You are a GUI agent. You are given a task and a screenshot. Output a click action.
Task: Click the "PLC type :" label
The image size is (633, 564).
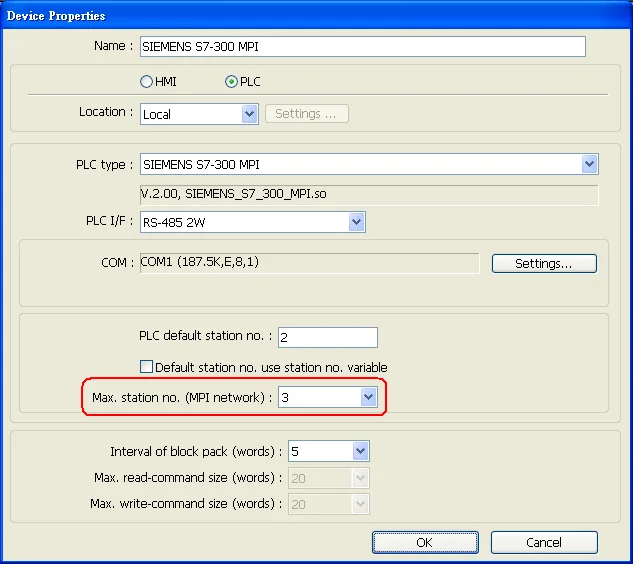click(x=104, y=165)
